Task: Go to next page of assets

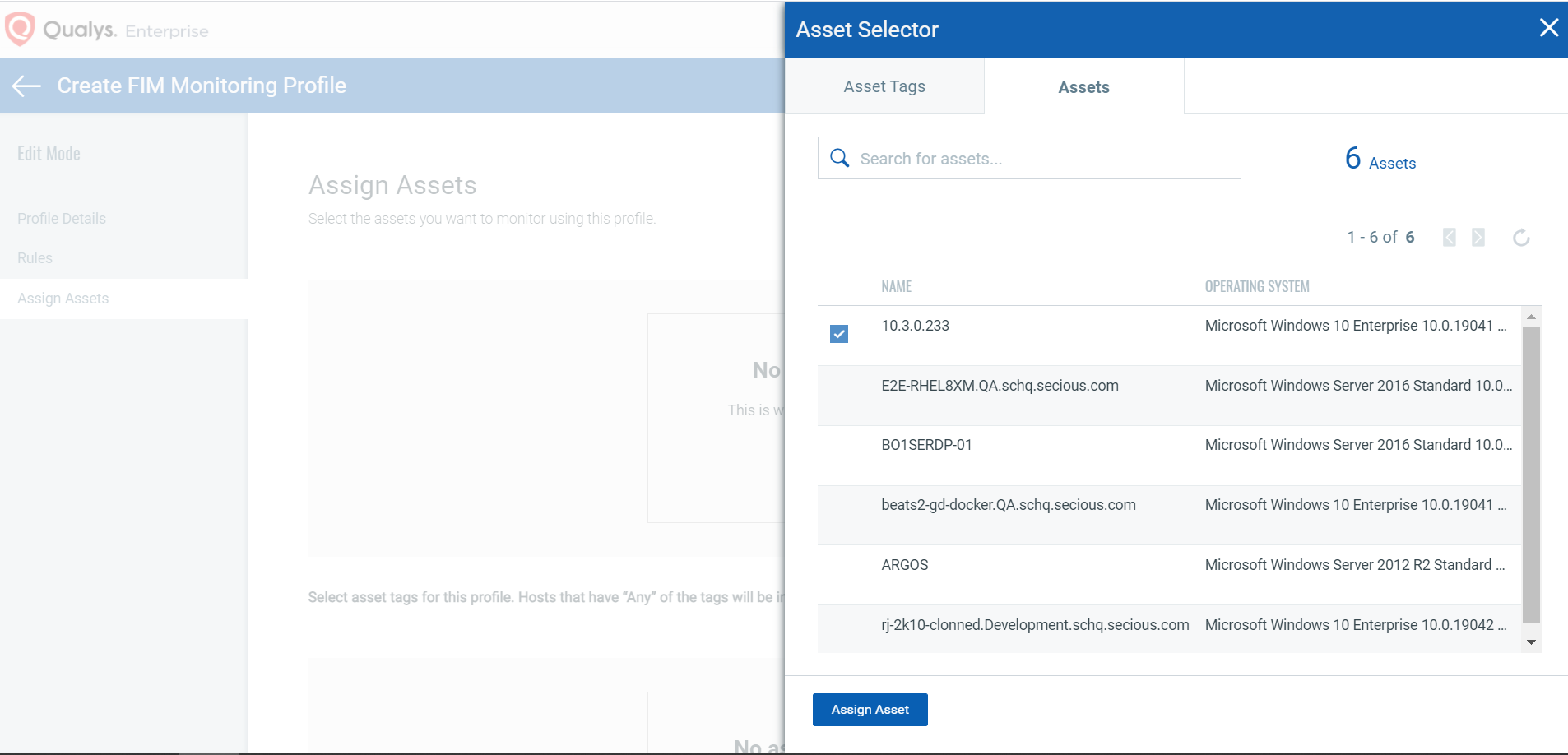Action: [1478, 238]
